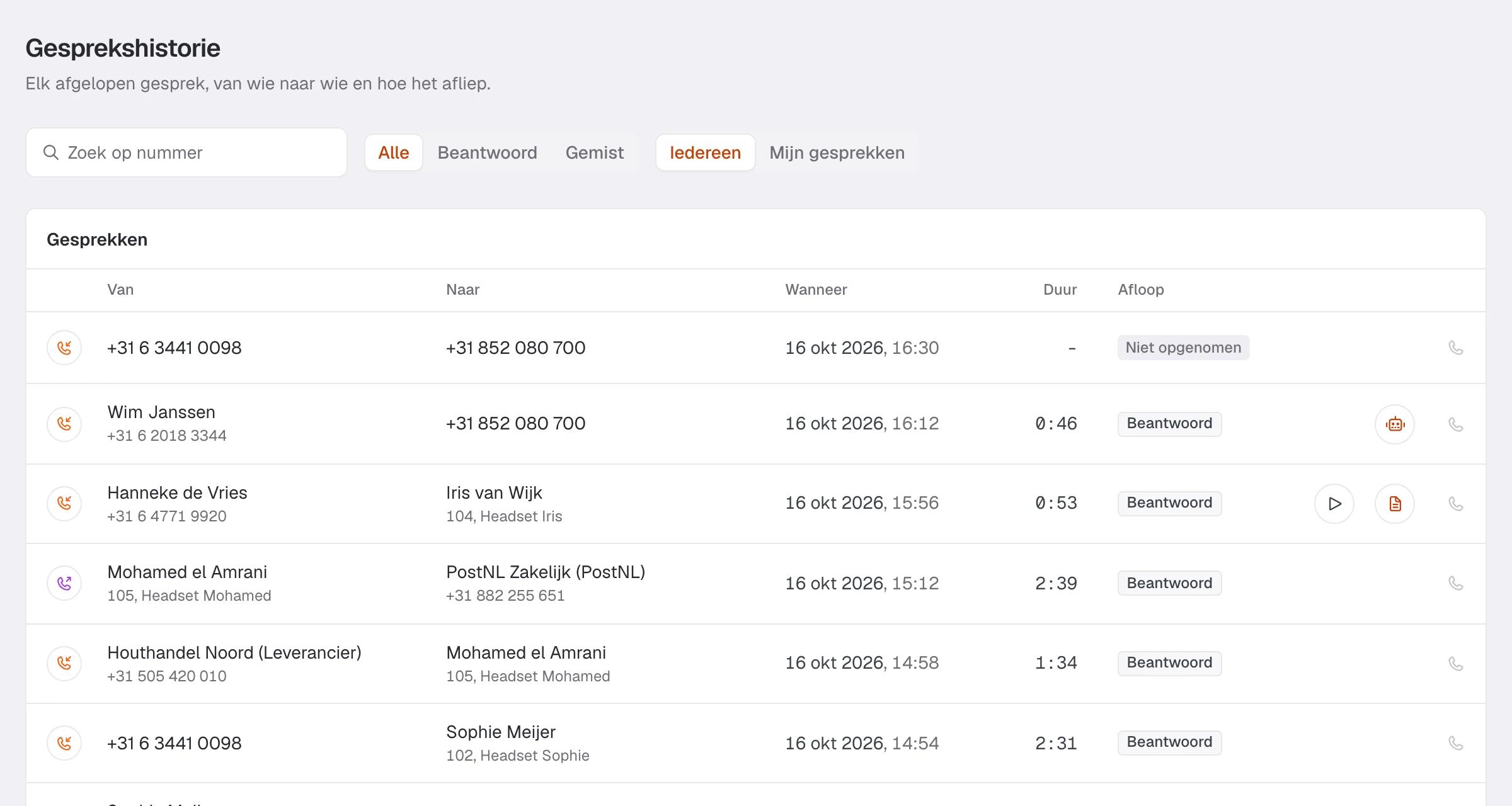Click PostNL Zakelijk (PostNL) recipient

coord(546,572)
